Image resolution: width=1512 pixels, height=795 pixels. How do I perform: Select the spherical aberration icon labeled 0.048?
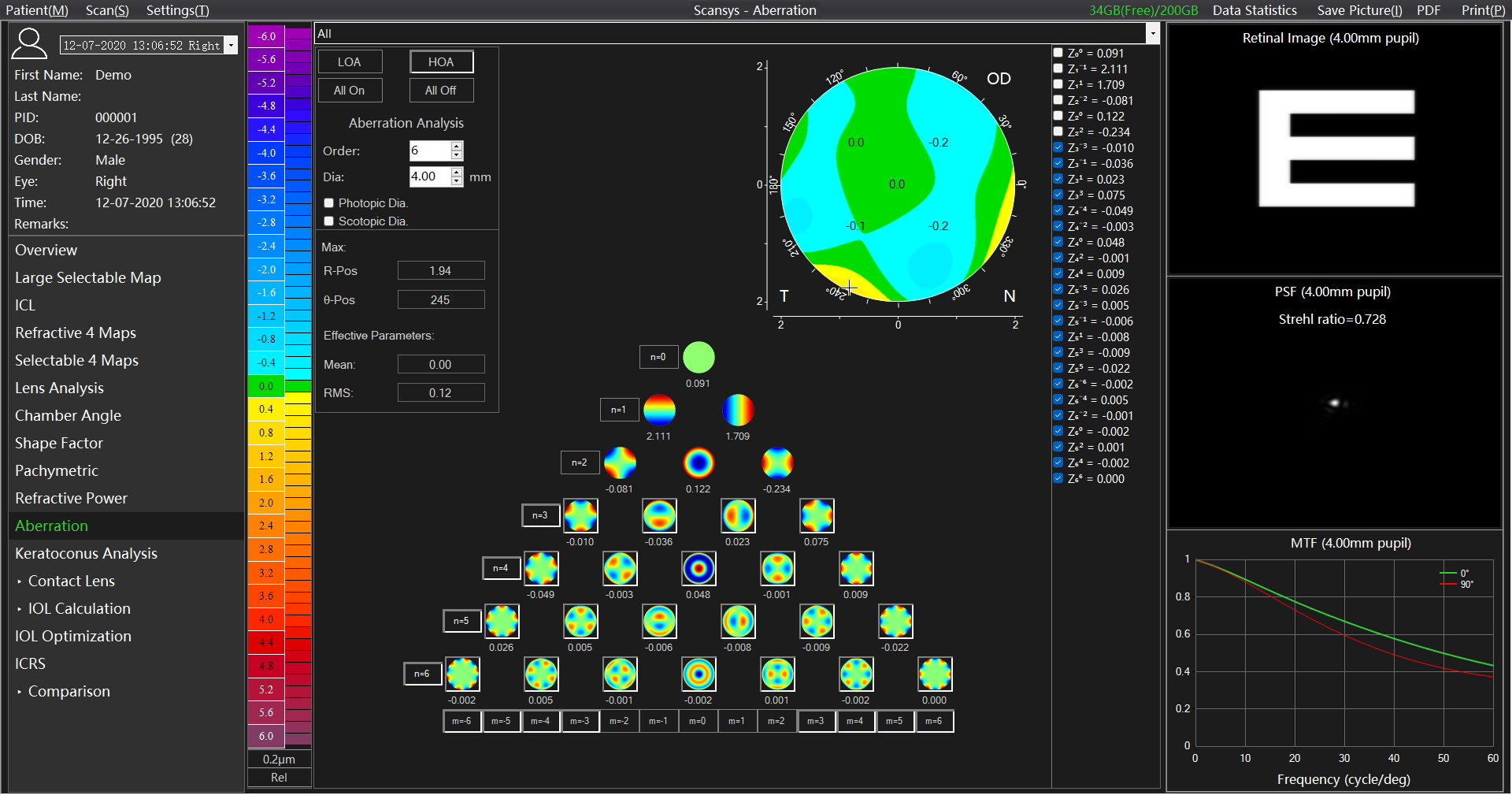(698, 568)
